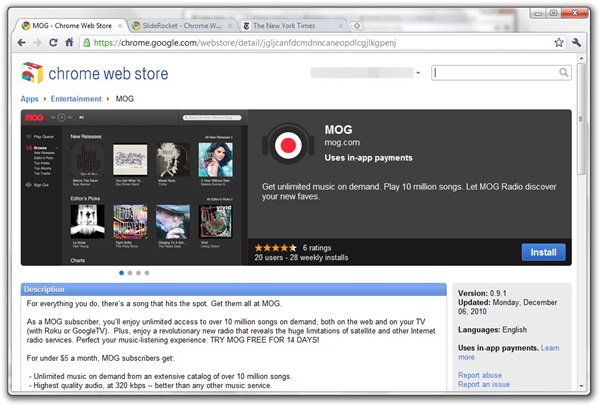600x406 pixels.
Task: Click the Description section header
Action: pyautogui.click(x=233, y=289)
